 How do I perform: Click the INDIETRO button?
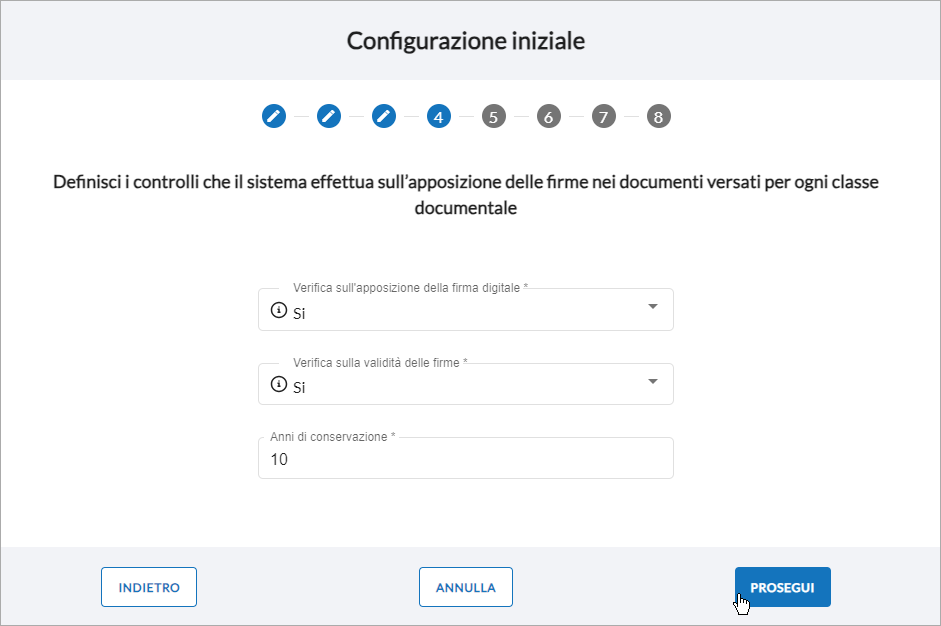coord(149,587)
